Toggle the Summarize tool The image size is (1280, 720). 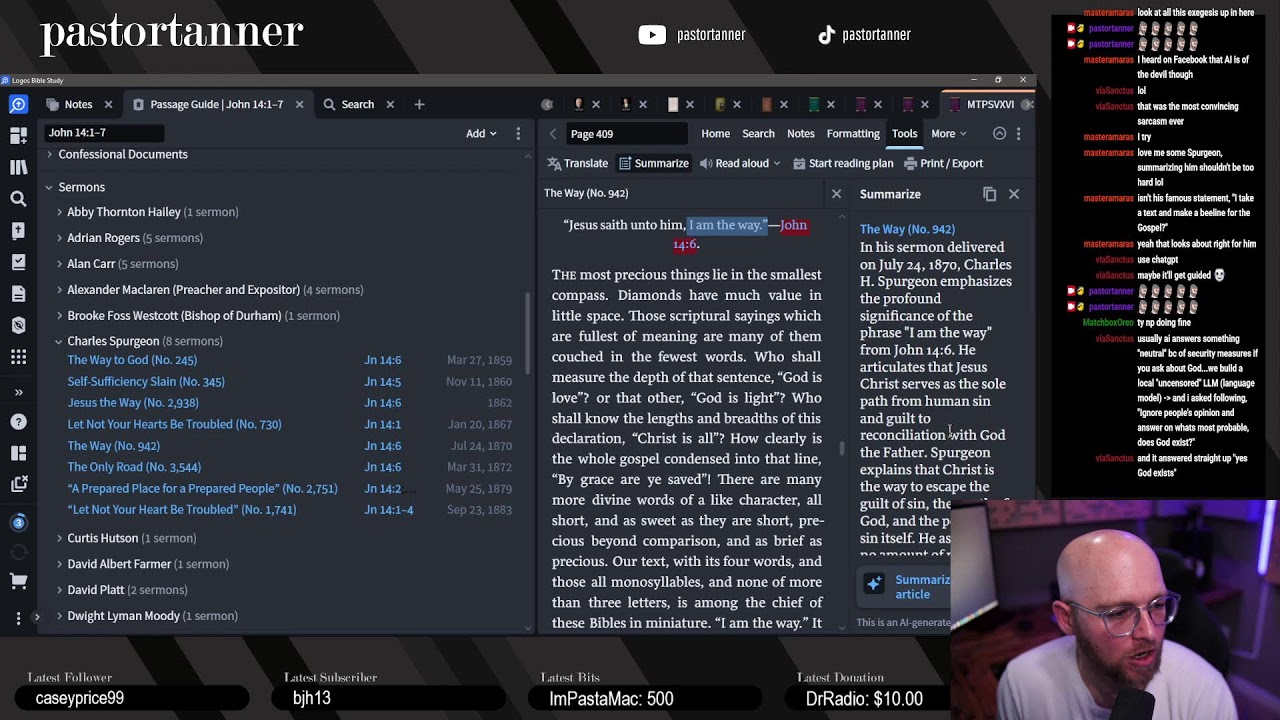point(654,163)
